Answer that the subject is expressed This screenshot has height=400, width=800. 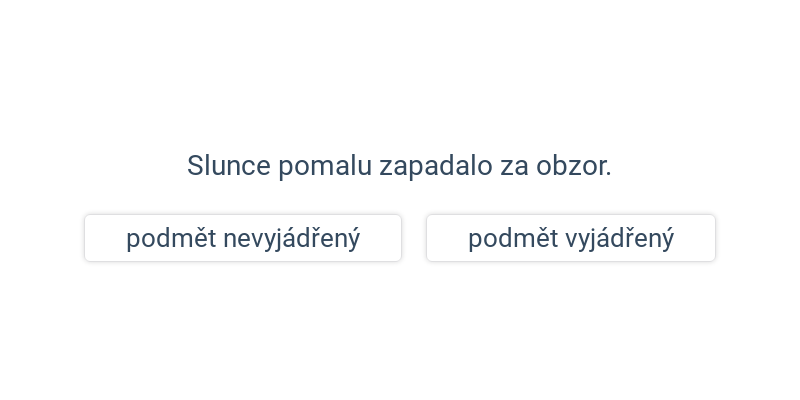[x=571, y=238]
